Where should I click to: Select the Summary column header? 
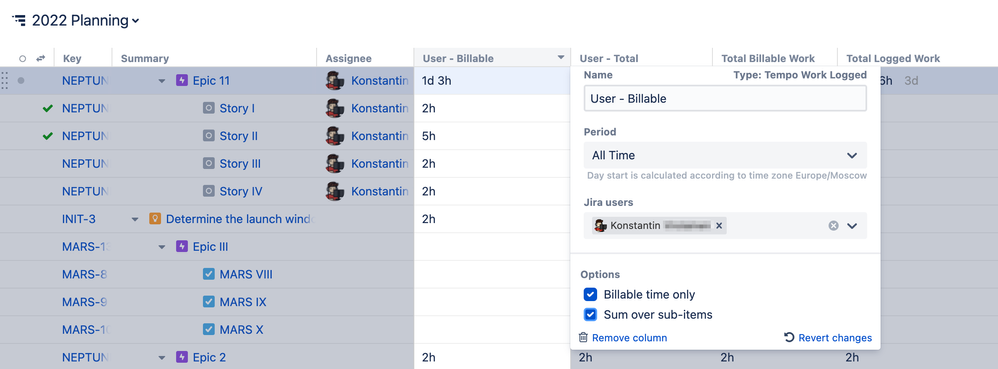point(144,59)
